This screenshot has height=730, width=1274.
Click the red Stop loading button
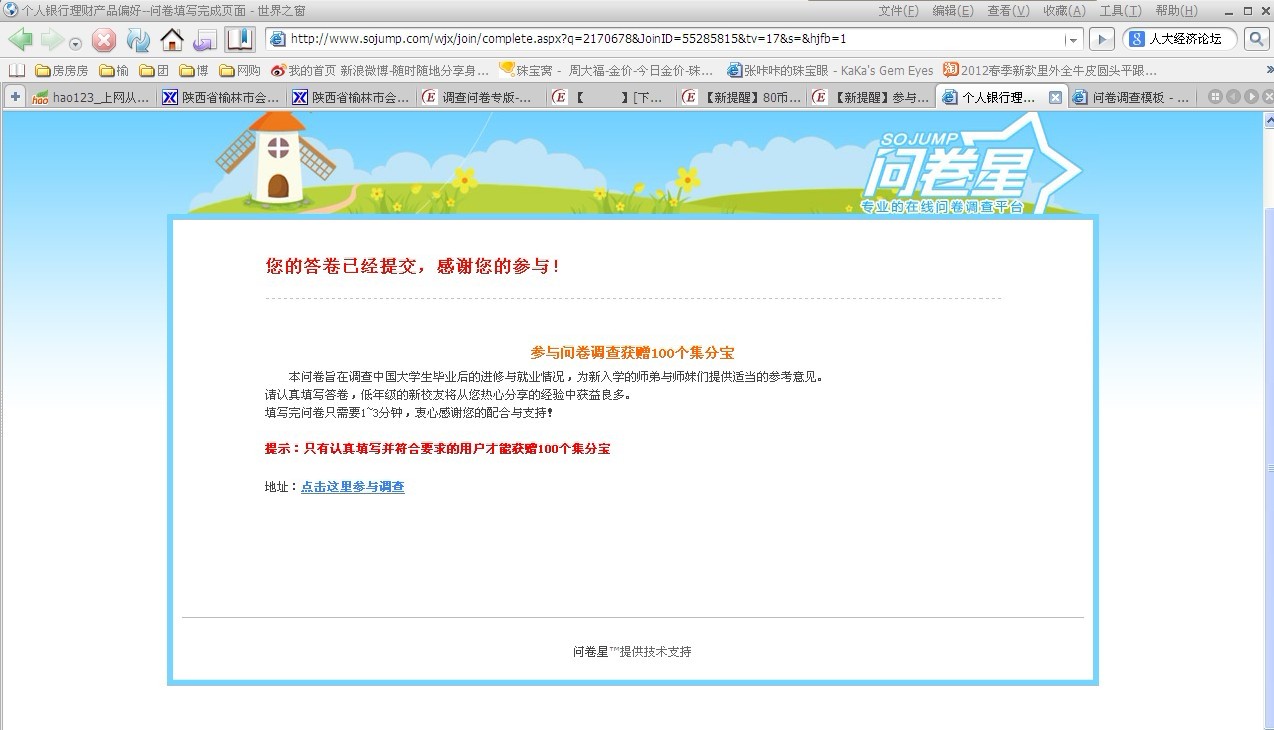[104, 40]
